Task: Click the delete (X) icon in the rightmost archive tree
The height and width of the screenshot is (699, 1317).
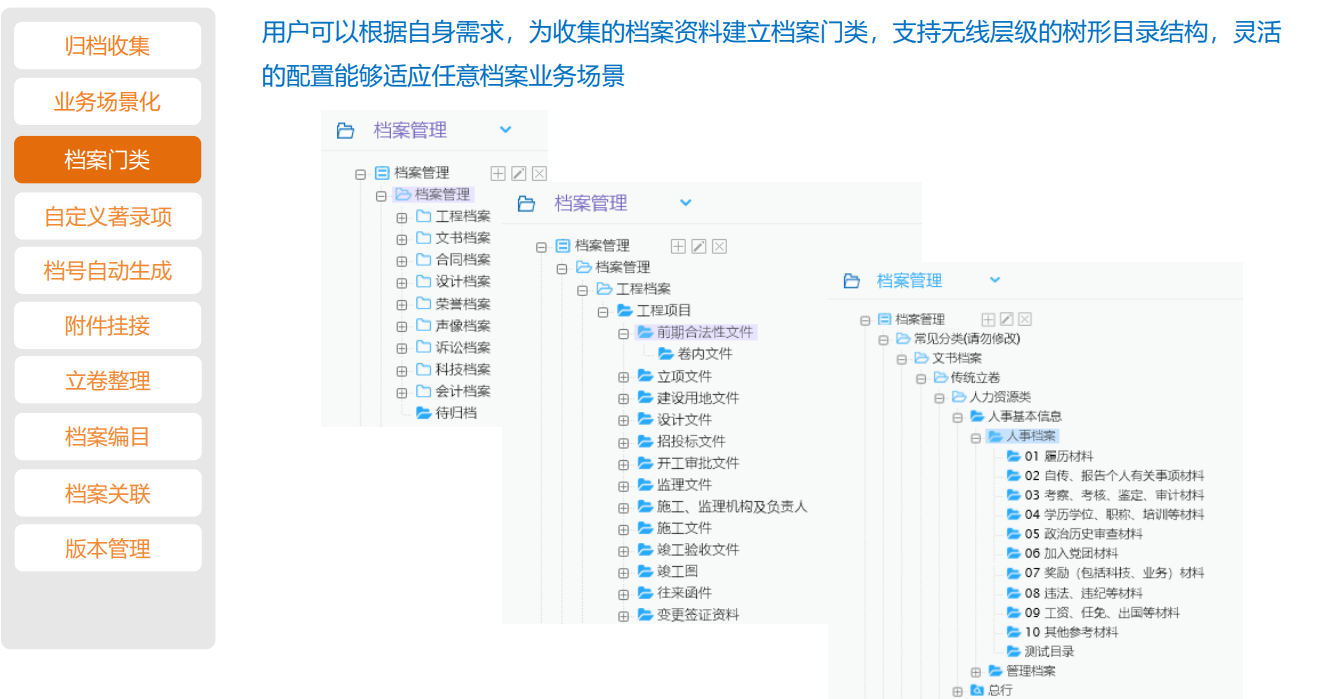Action: click(x=1024, y=319)
